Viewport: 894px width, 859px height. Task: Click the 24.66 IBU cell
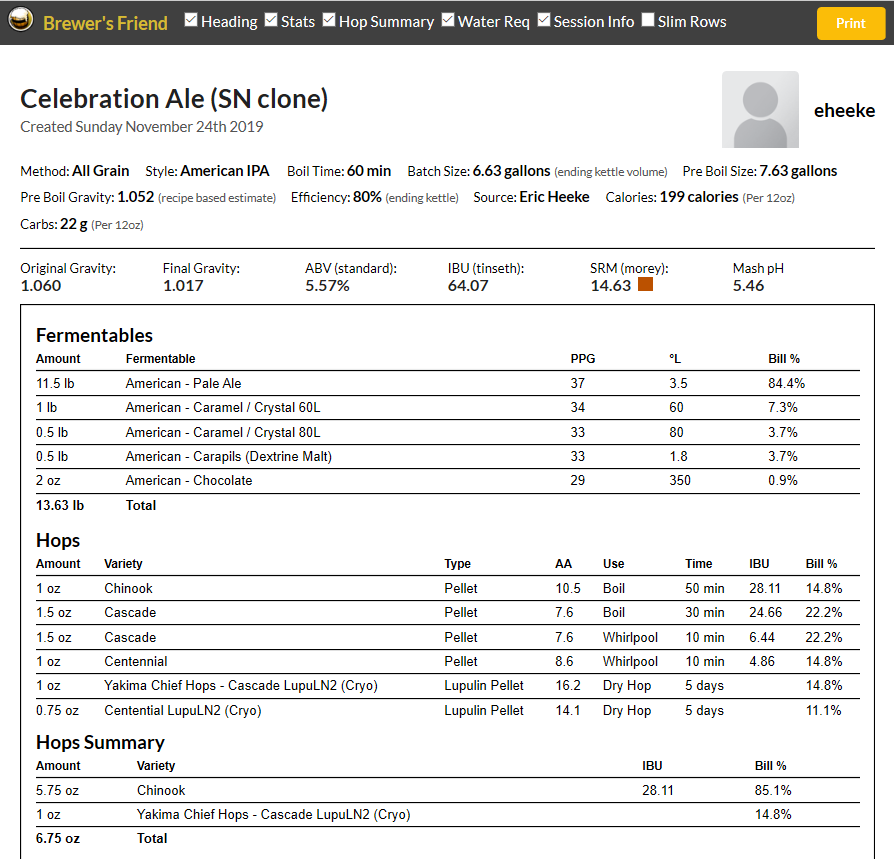765,613
